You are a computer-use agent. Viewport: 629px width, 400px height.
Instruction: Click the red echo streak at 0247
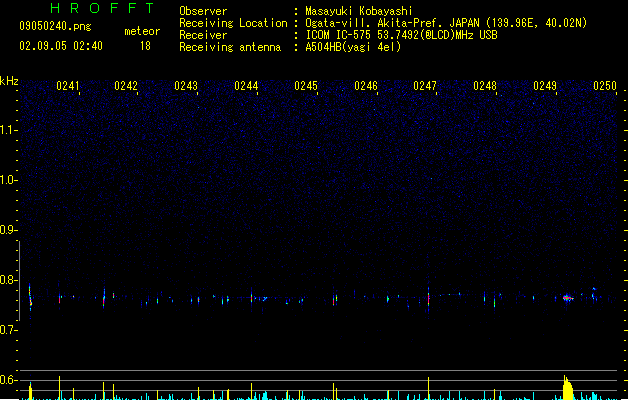pos(428,298)
